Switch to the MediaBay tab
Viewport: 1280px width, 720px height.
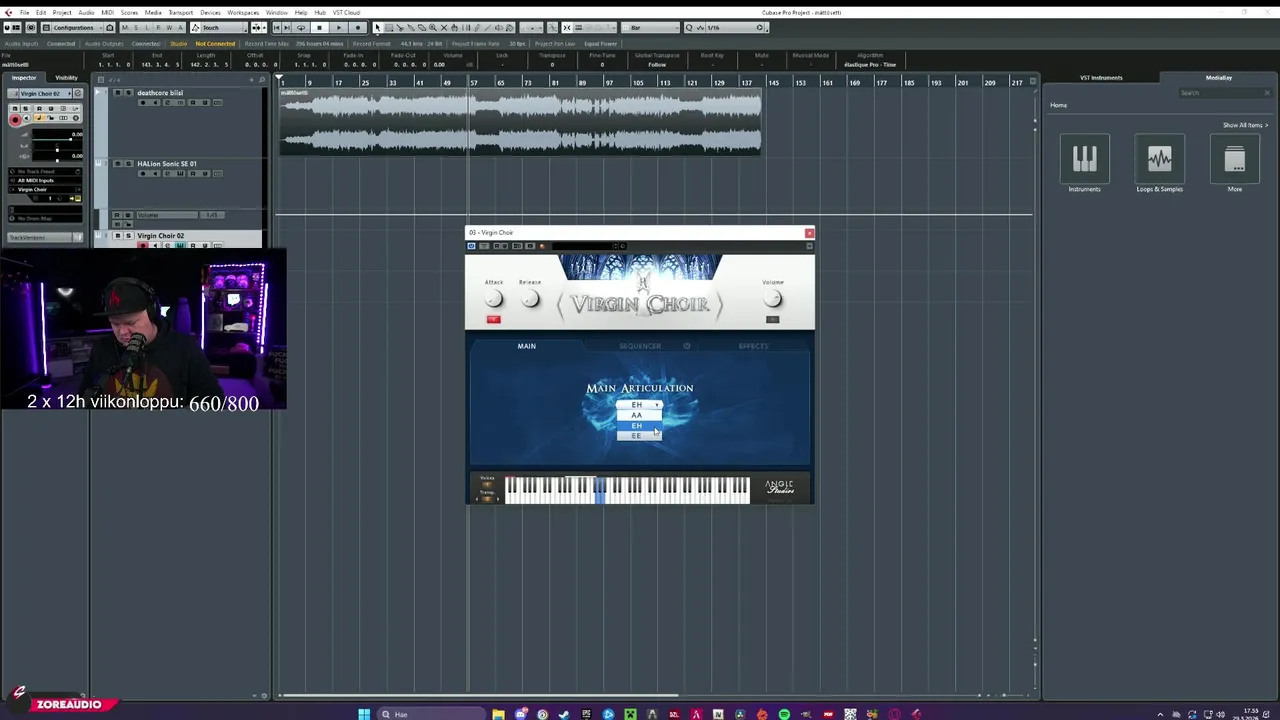[x=1218, y=78]
